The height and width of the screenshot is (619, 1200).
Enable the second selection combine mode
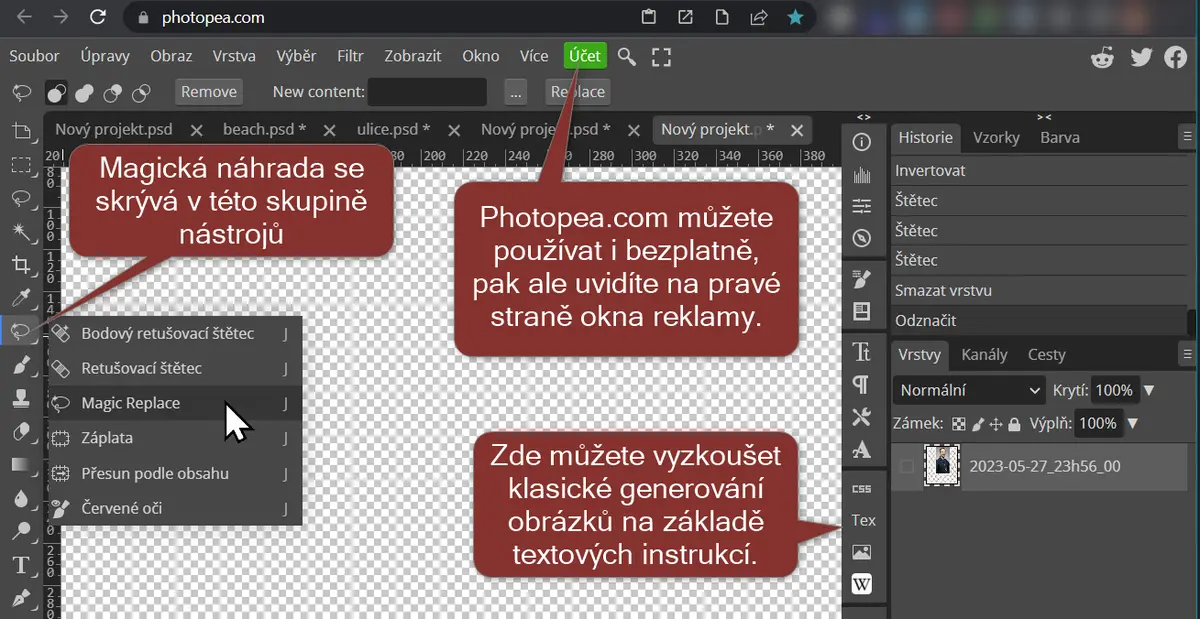click(x=85, y=92)
